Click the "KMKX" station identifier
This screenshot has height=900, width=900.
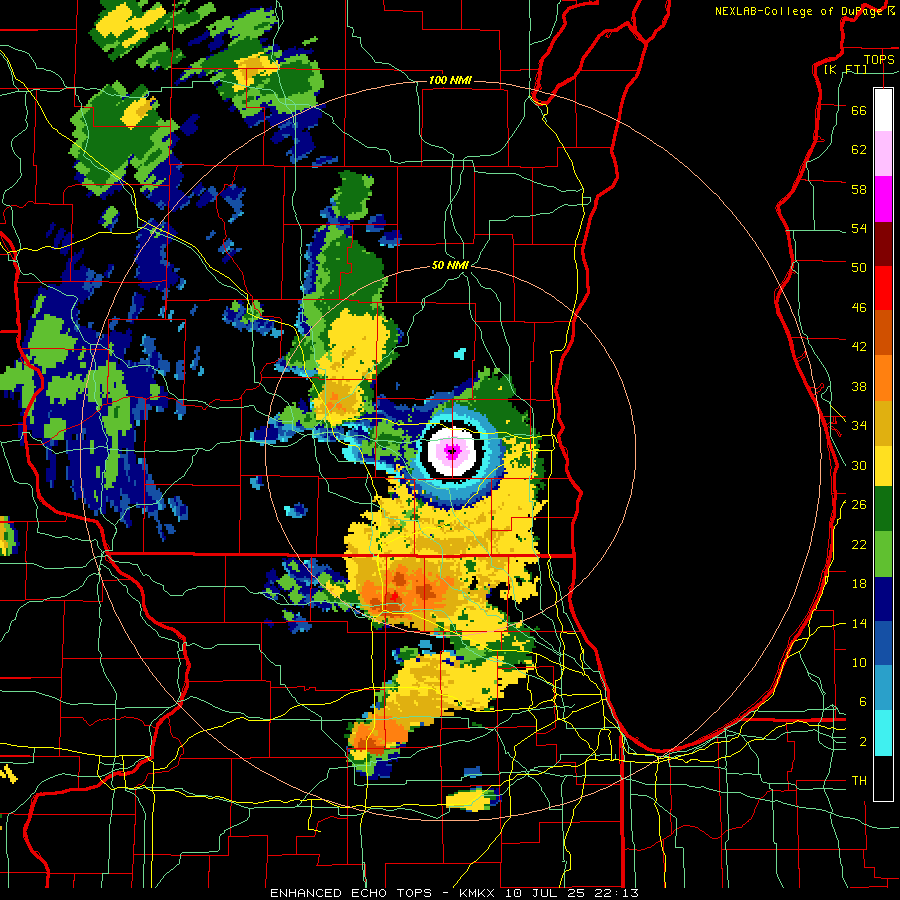(477, 893)
